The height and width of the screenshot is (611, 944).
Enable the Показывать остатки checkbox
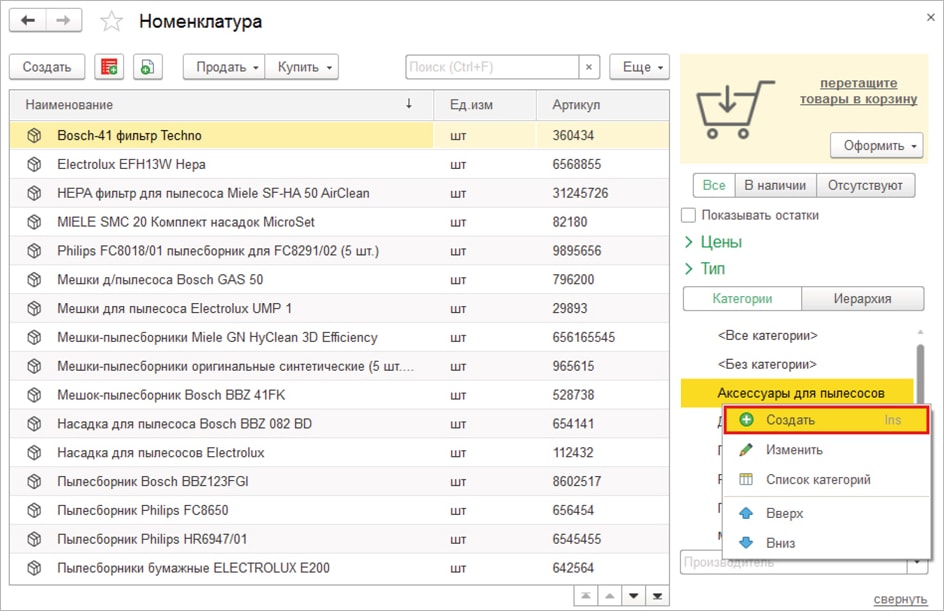tap(688, 215)
